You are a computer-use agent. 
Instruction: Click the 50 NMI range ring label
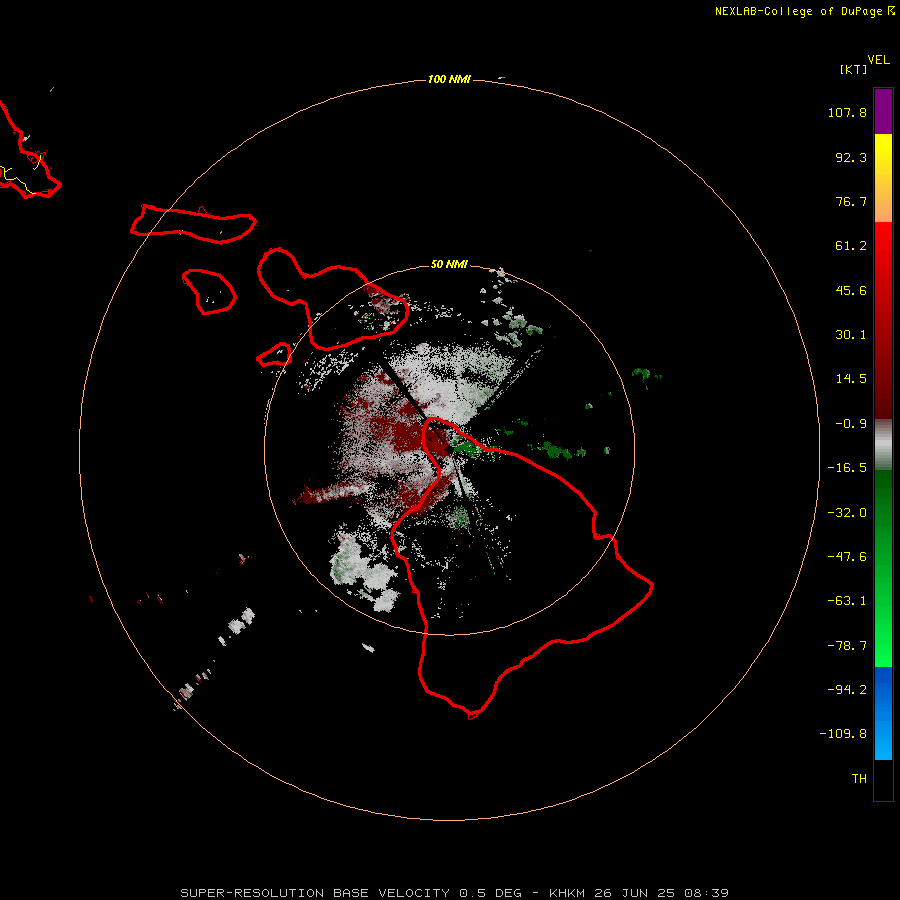click(449, 264)
